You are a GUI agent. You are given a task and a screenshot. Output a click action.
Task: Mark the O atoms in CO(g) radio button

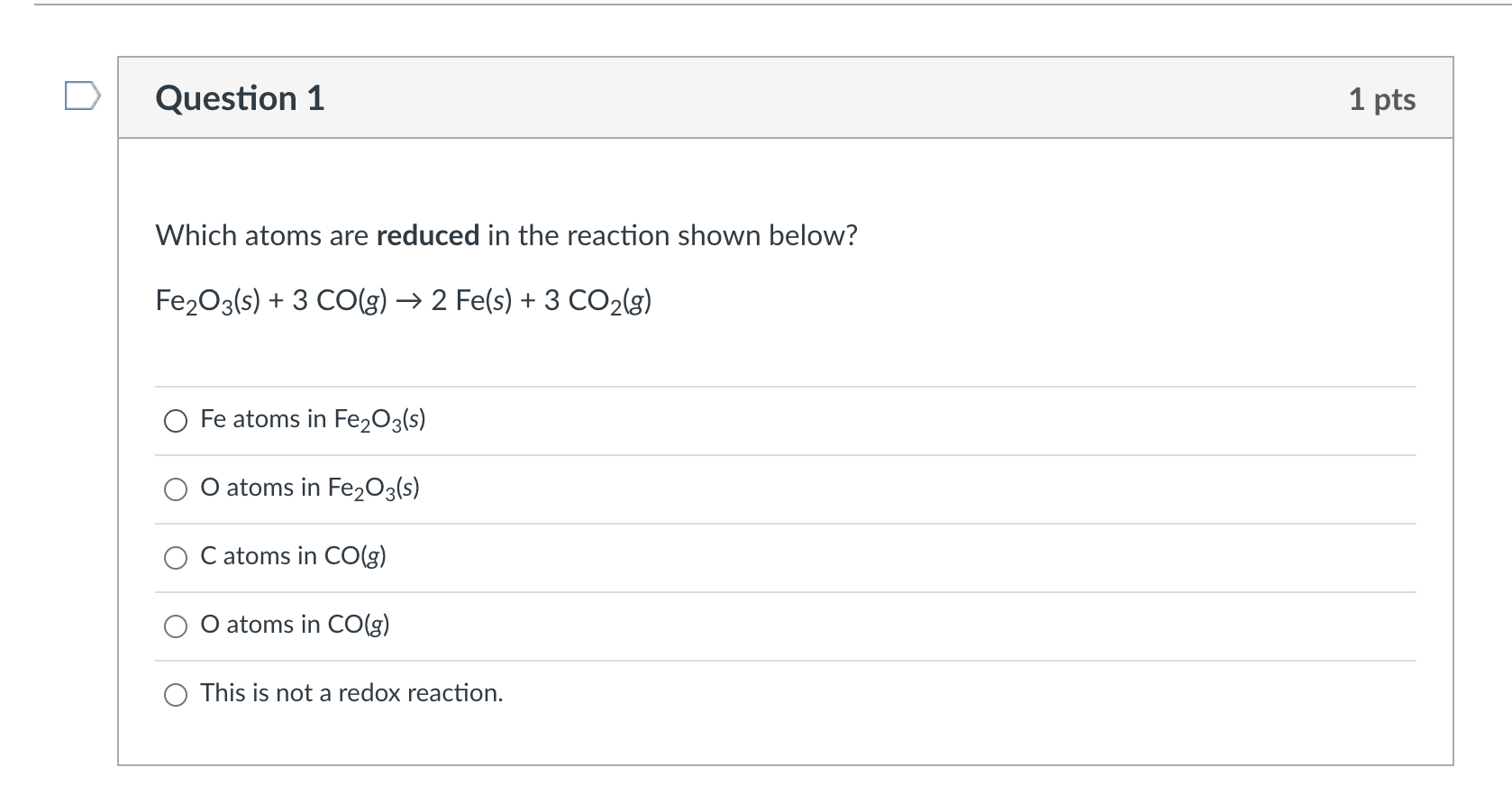coord(176,626)
